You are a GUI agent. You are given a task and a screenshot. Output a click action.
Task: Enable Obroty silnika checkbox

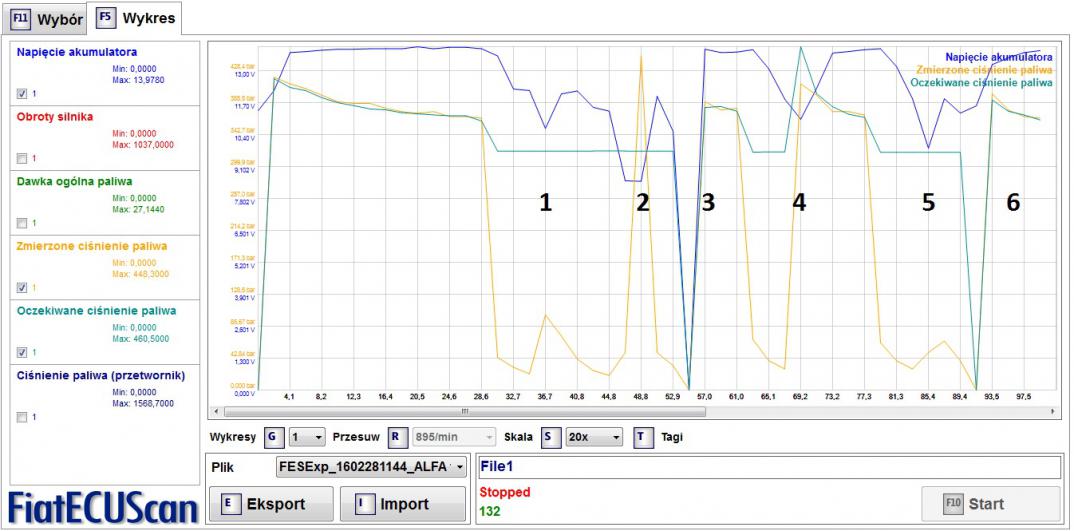(22, 159)
